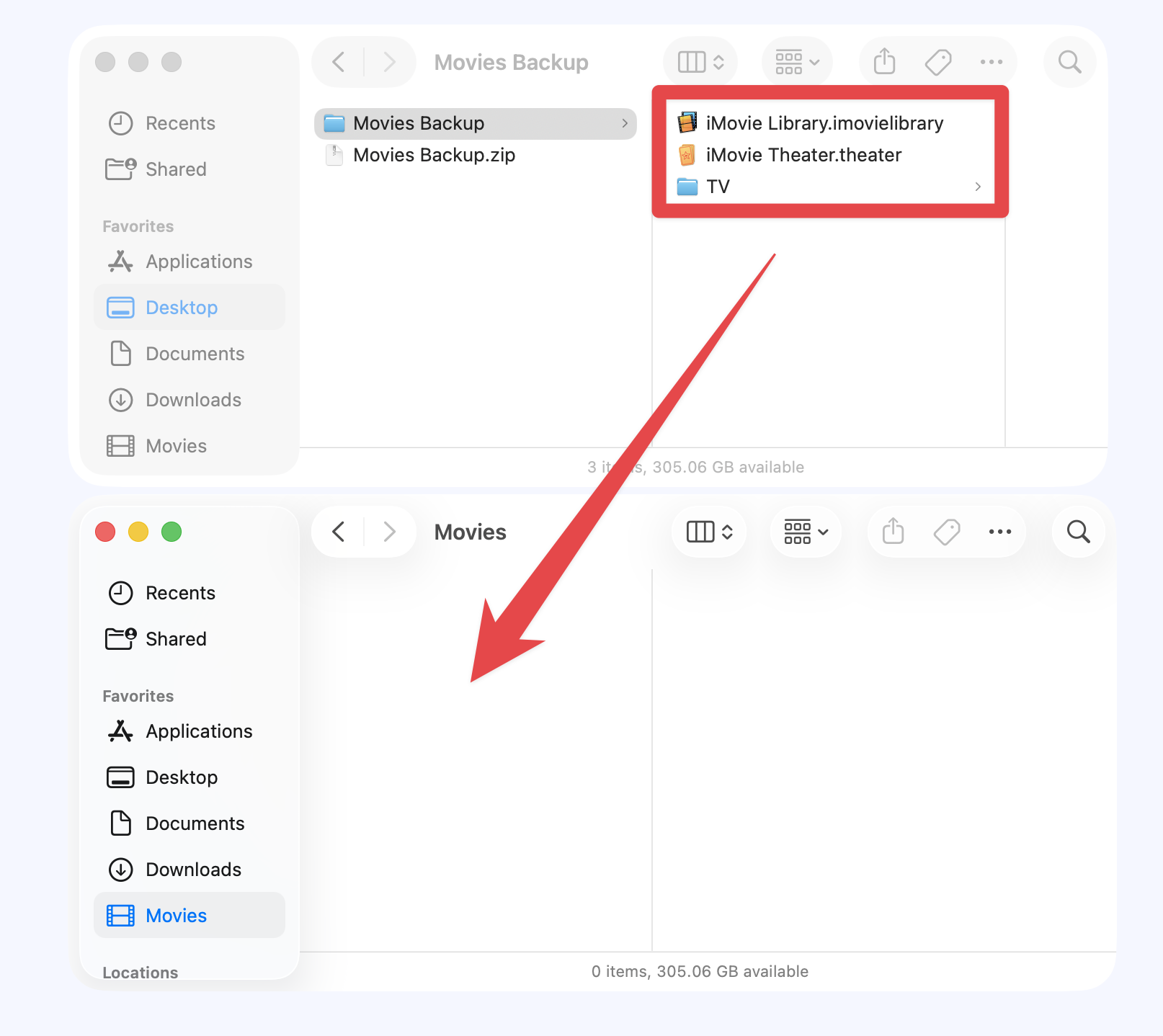Open Applications in Movies window sidebar

click(x=190, y=731)
